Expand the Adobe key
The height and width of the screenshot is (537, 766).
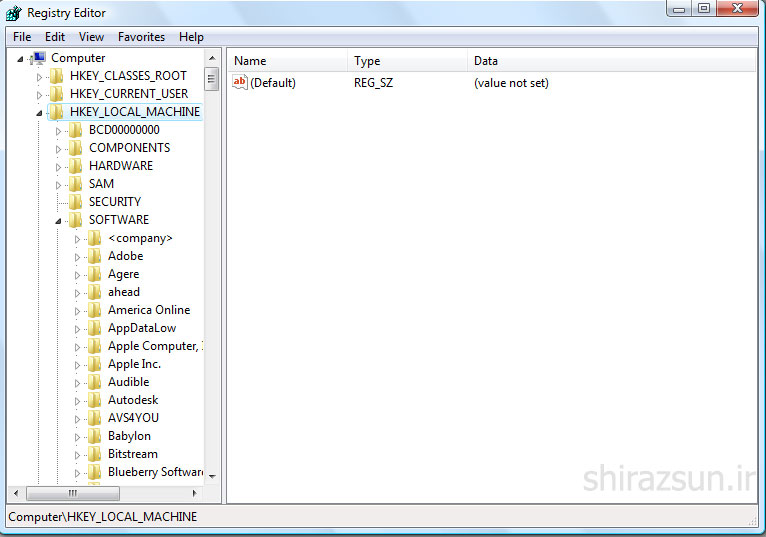(x=77, y=257)
